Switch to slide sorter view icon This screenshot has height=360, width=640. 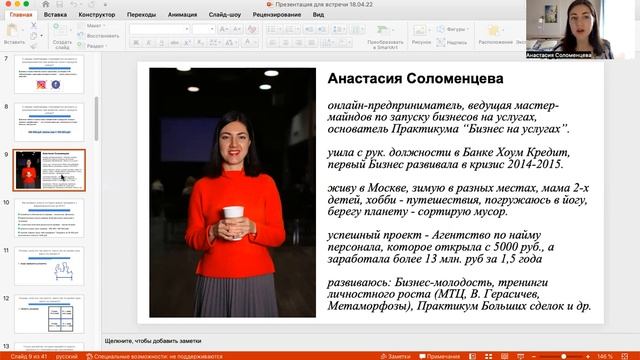point(489,356)
